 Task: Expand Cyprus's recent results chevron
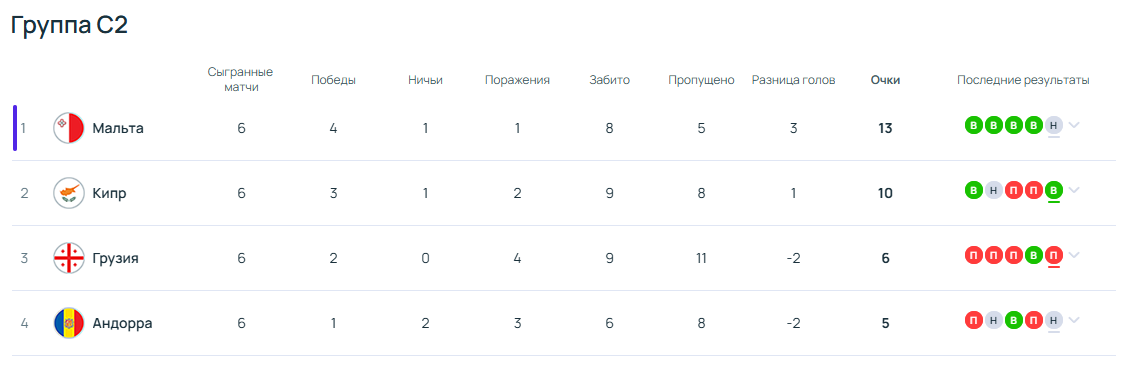(x=1074, y=190)
